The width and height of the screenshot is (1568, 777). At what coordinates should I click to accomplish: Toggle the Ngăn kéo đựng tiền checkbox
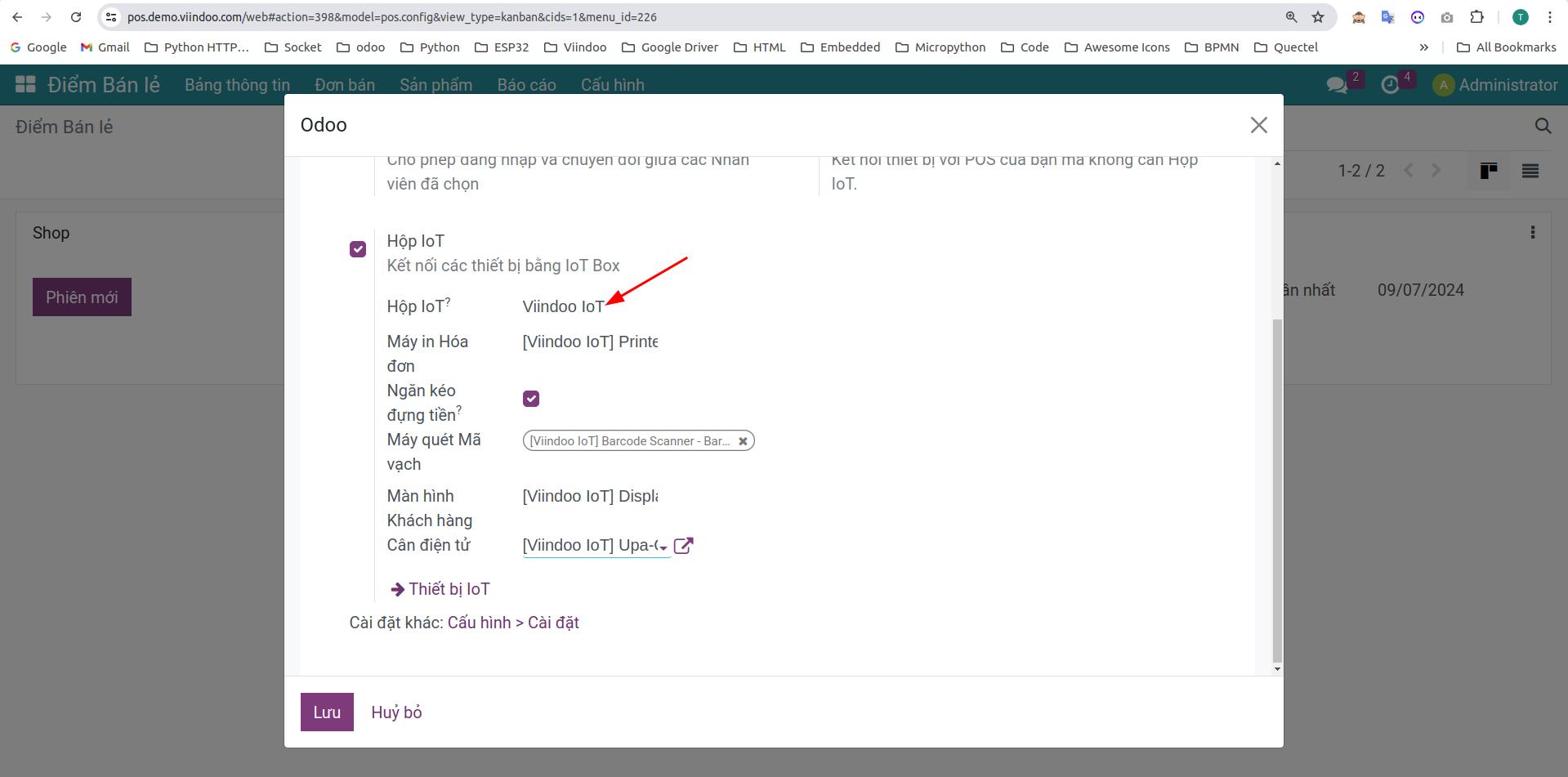[x=531, y=399]
